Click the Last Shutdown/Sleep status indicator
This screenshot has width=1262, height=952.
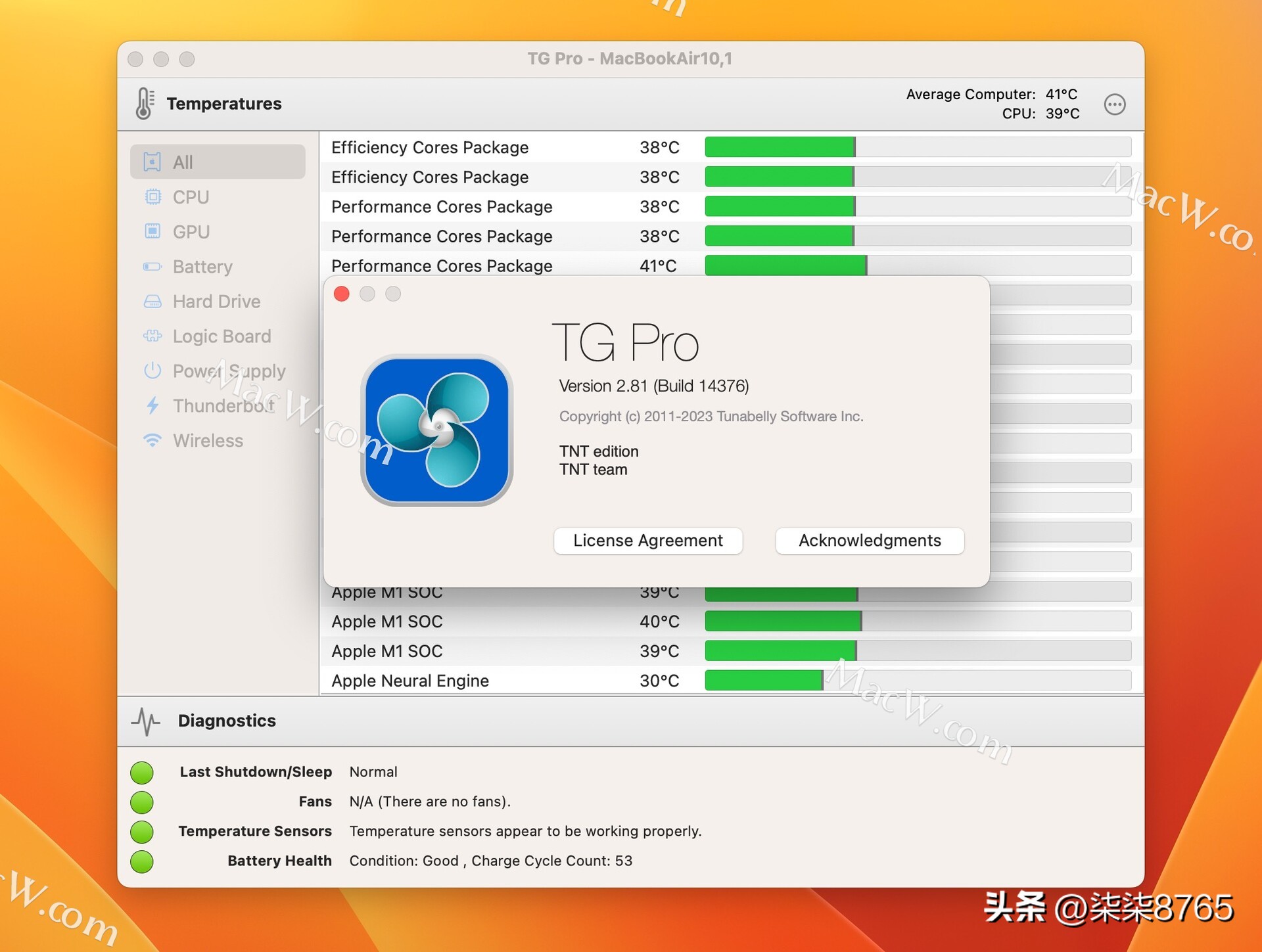142,773
